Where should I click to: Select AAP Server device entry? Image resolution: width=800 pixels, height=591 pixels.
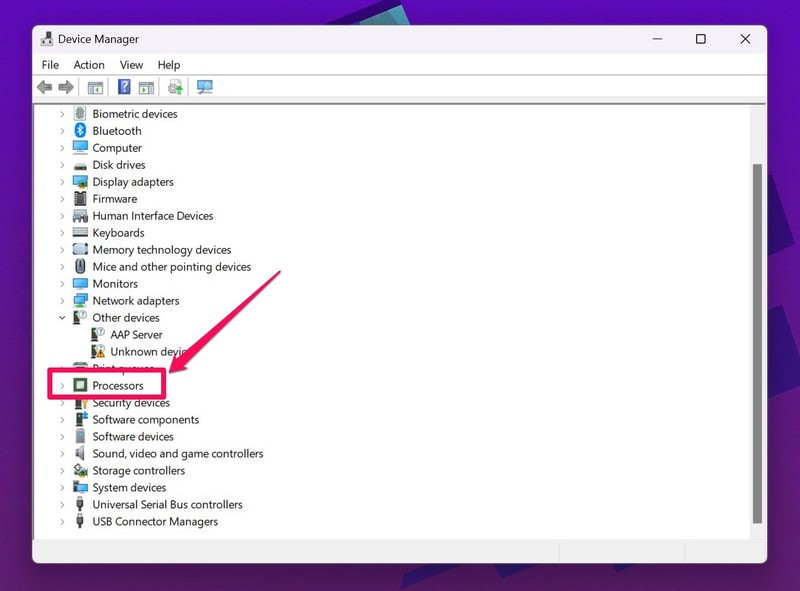point(136,335)
